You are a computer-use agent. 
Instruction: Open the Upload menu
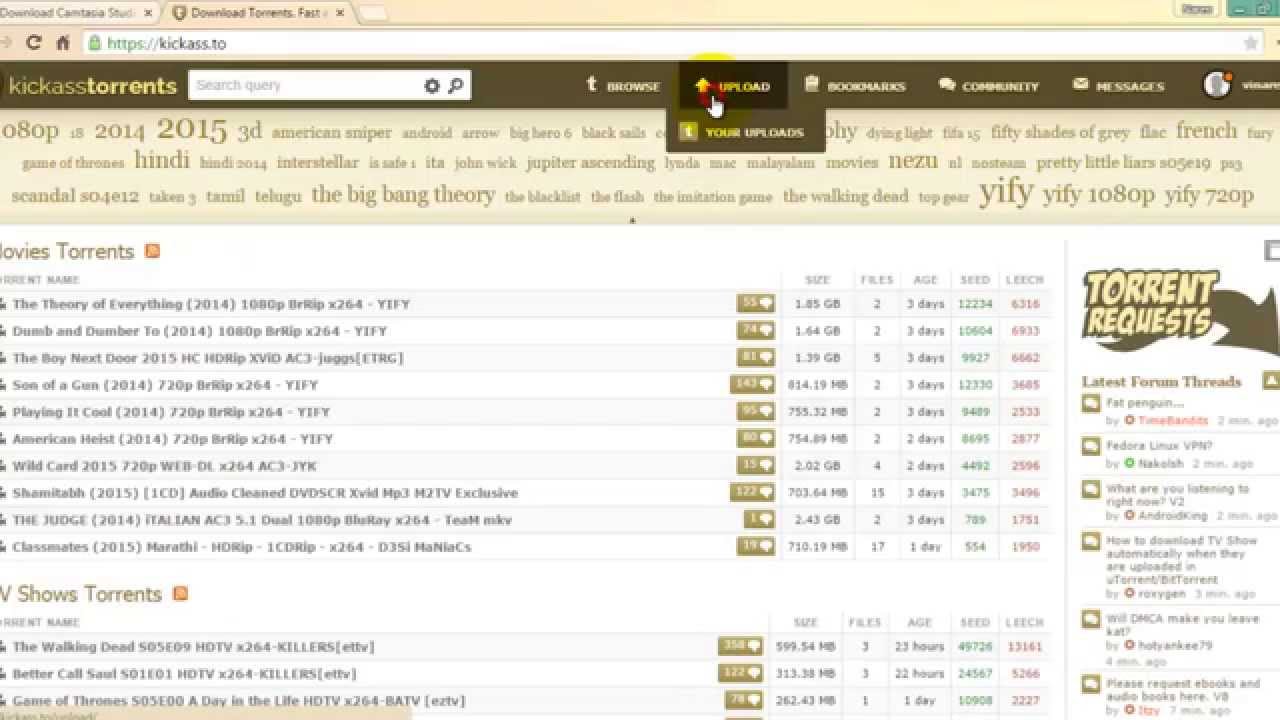coord(733,86)
